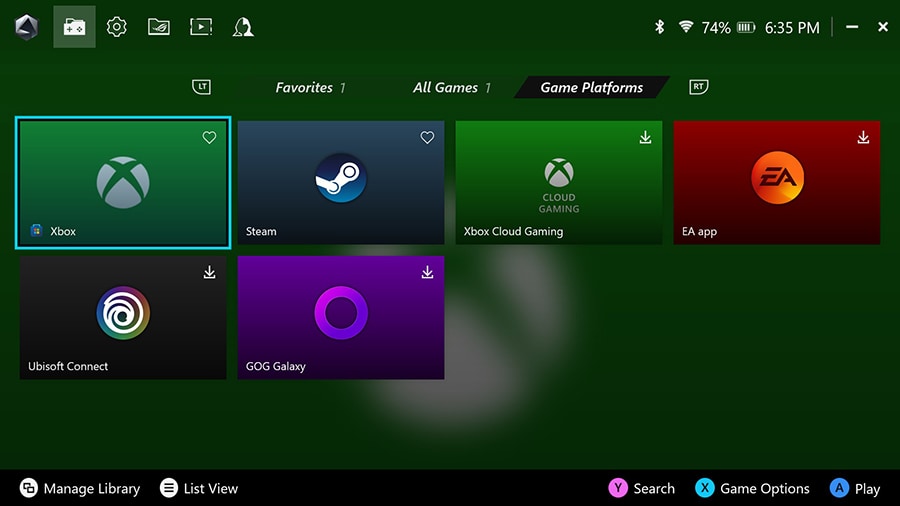Click the headset user support icon
Viewport: 900px width, 506px height.
[x=242, y=27]
